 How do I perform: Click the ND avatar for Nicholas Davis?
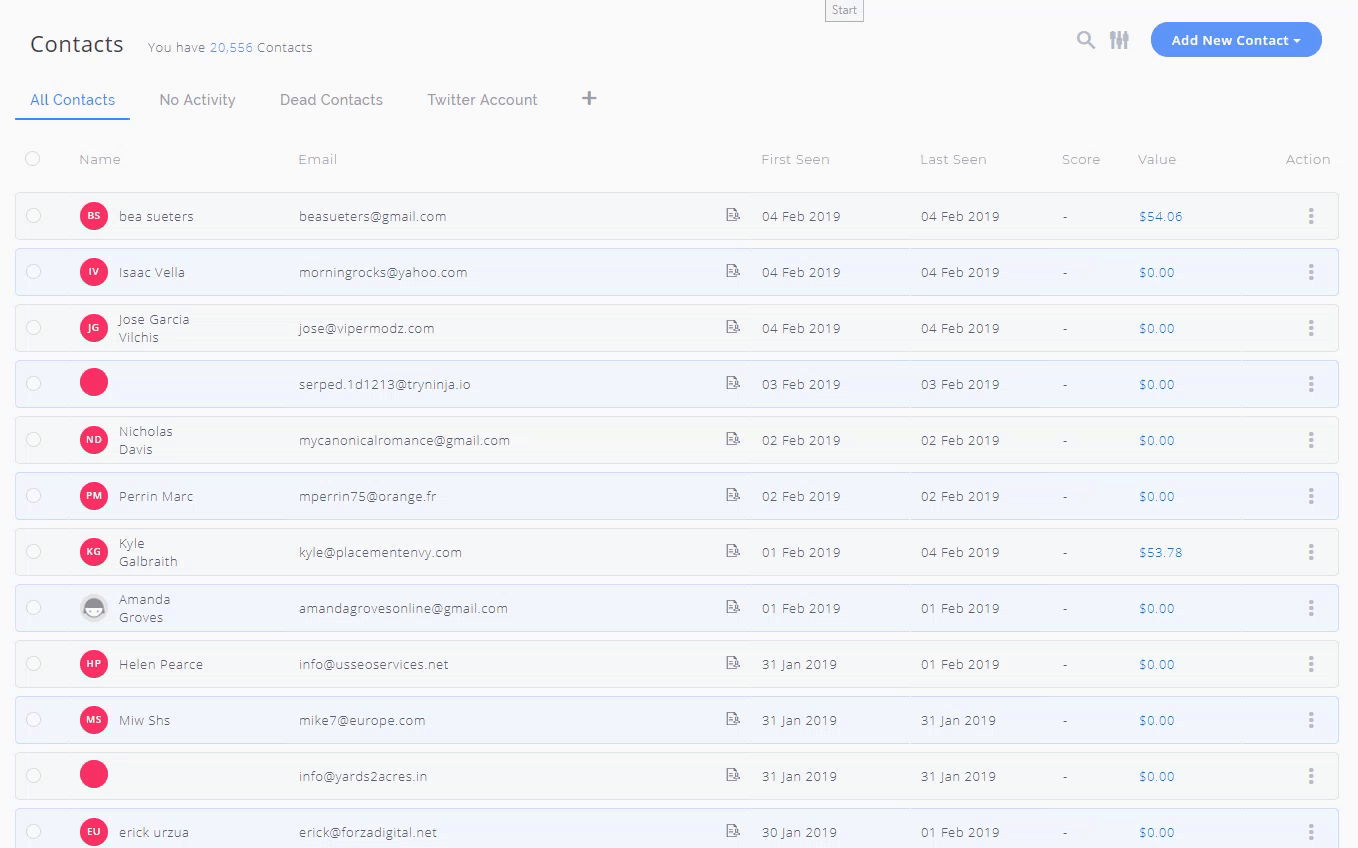(x=94, y=440)
